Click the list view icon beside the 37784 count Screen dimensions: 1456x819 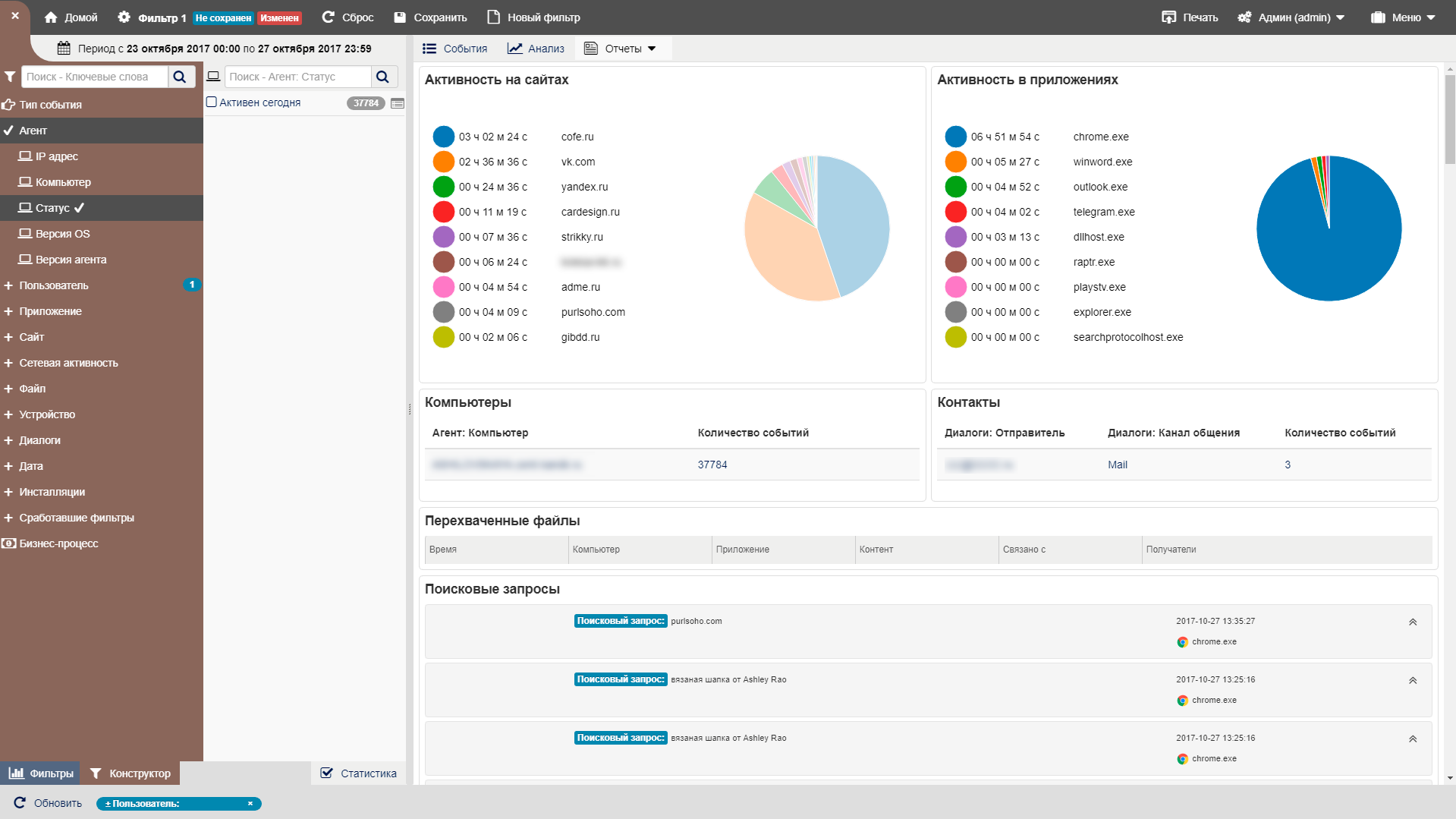coord(398,103)
